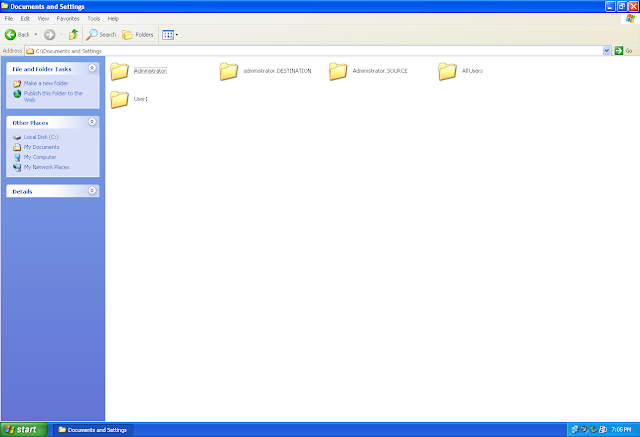Expand the address bar dropdown list

click(x=607, y=51)
